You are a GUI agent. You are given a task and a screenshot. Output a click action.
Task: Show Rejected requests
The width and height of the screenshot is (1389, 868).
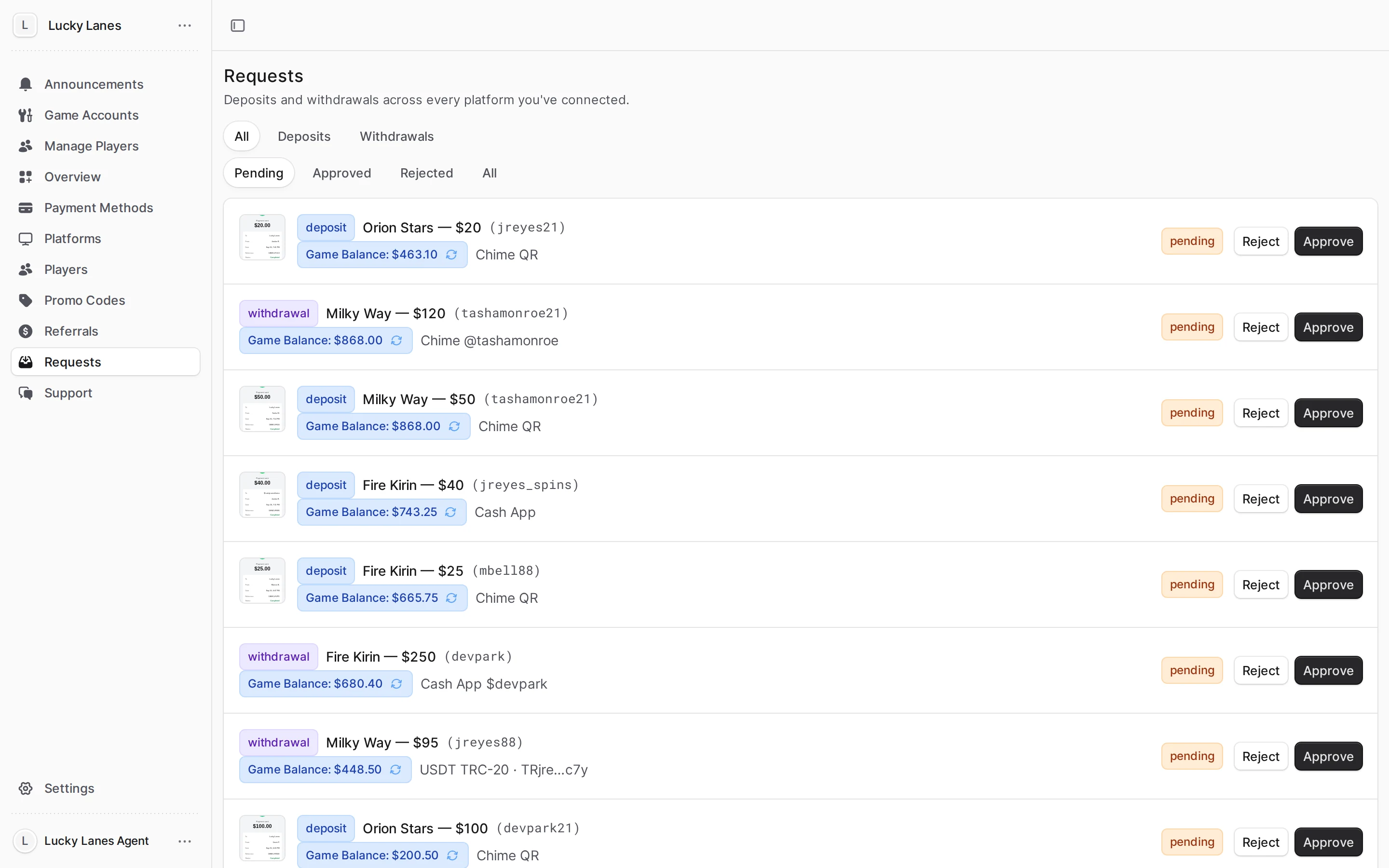(x=426, y=173)
